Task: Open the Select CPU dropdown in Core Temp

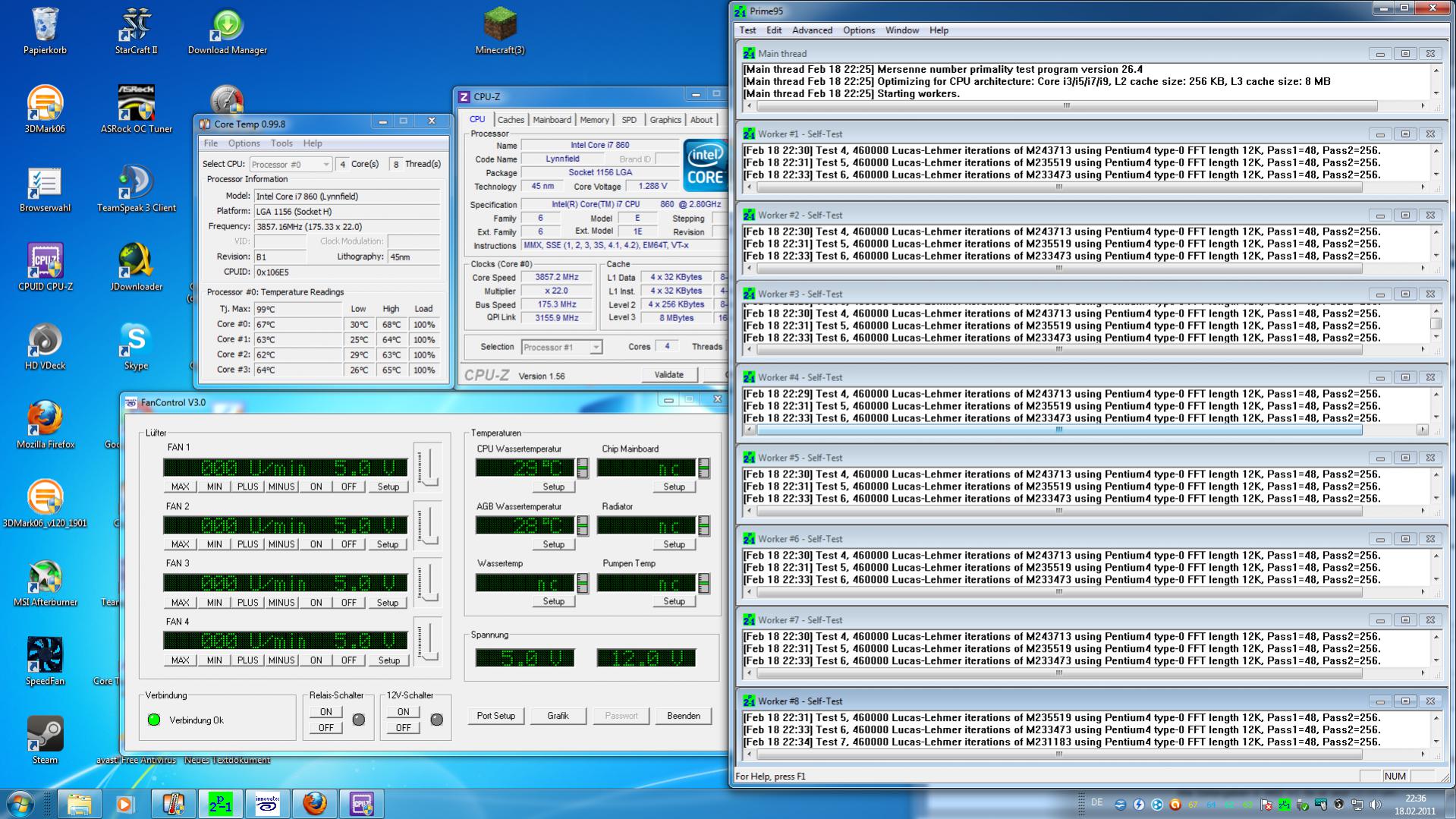Action: pos(291,164)
